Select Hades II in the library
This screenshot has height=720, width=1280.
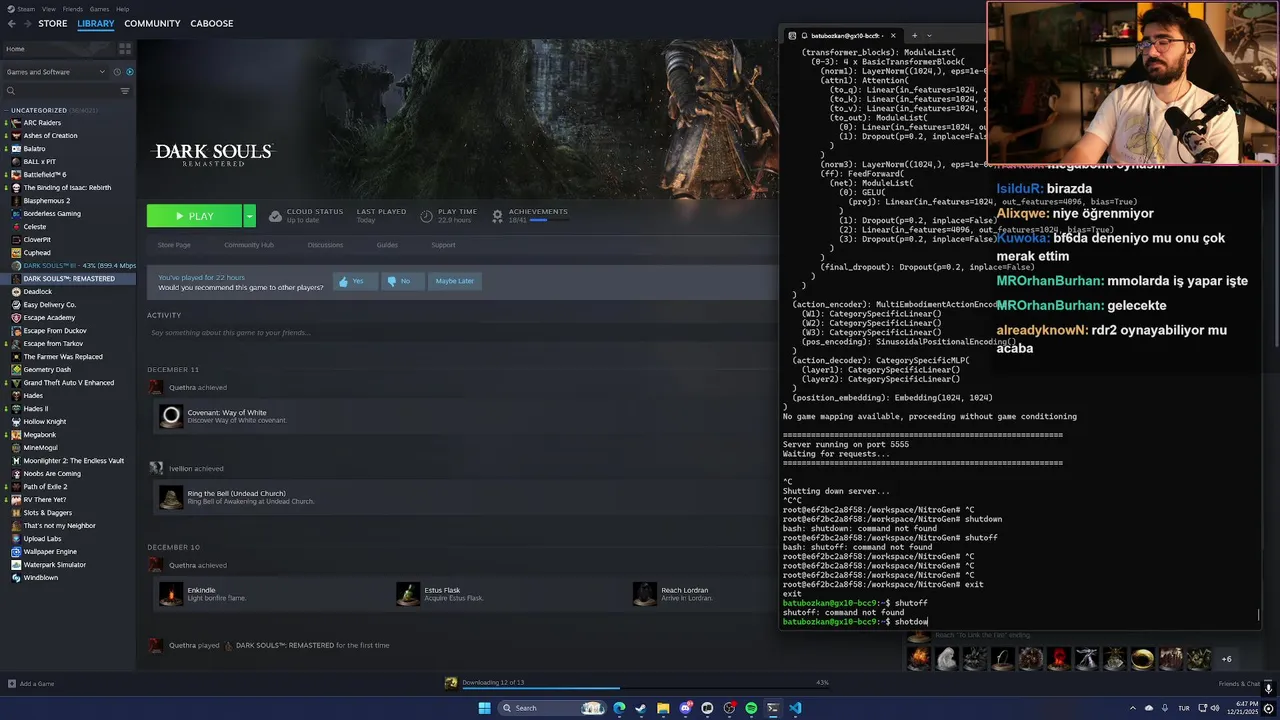[x=36, y=409]
